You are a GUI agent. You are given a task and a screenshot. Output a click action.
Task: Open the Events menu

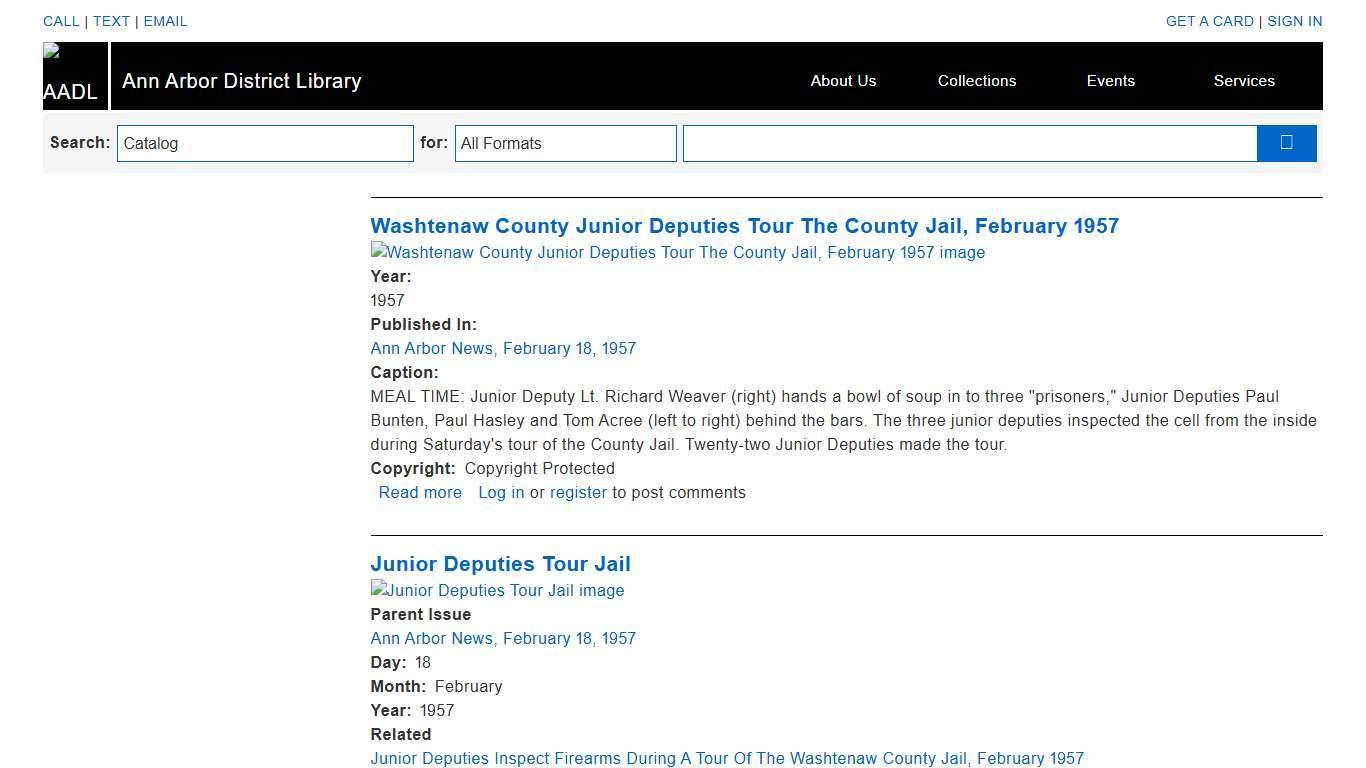tap(1110, 81)
